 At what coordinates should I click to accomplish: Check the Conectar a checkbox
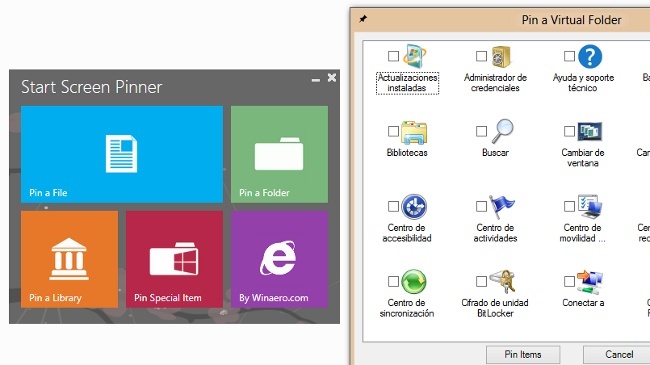point(570,281)
